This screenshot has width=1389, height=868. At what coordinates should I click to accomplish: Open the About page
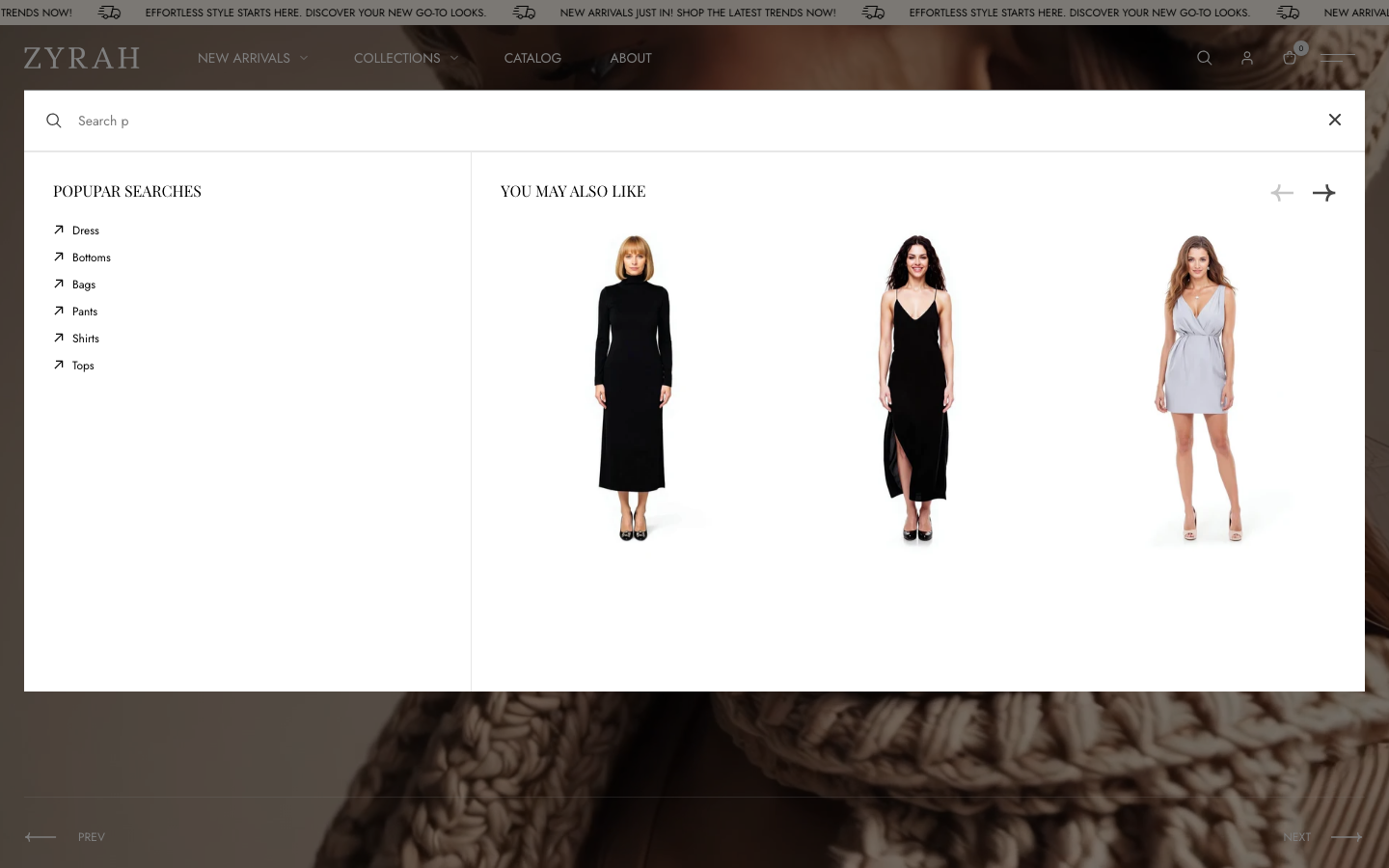[x=631, y=58]
